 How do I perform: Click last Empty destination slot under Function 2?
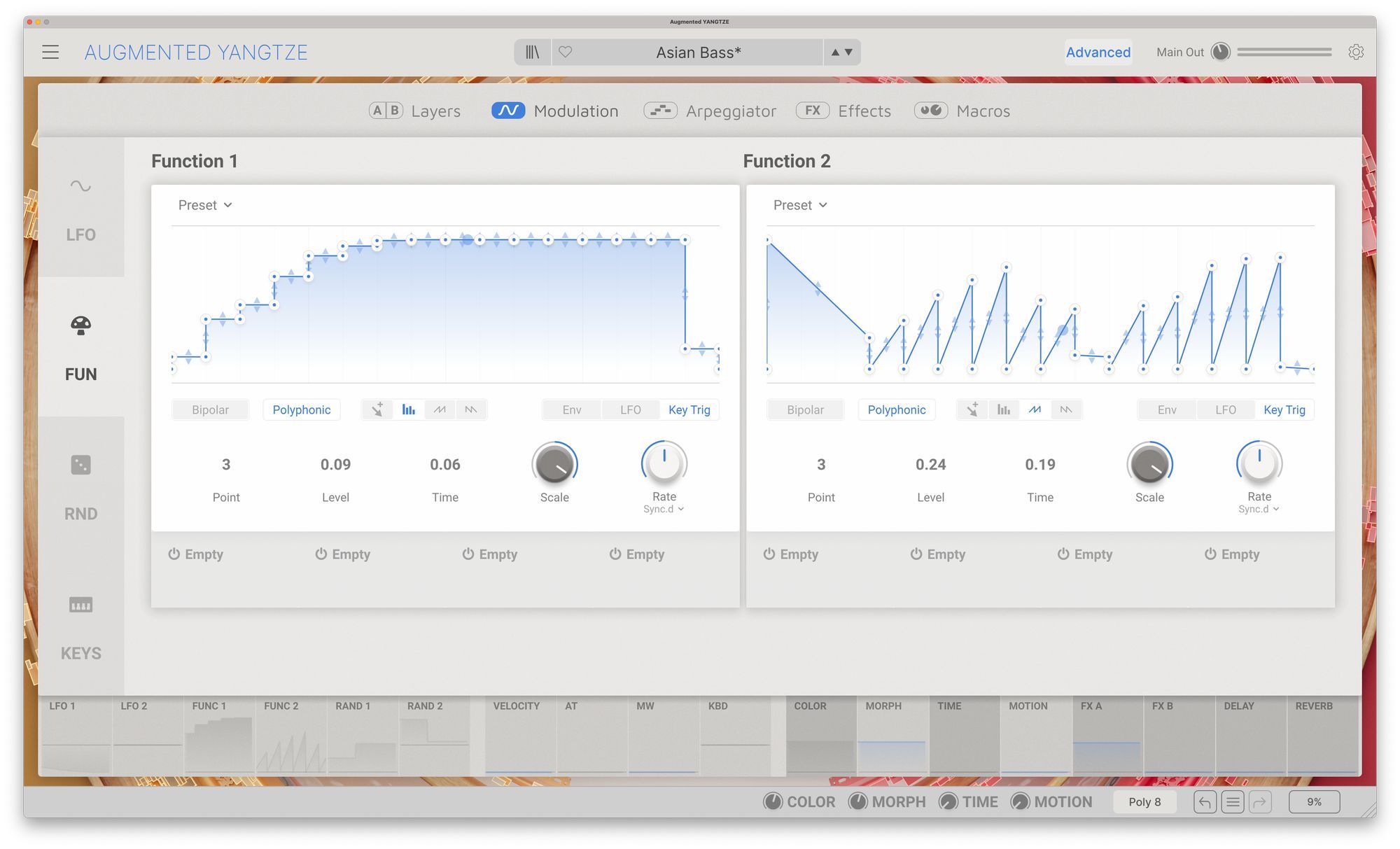click(x=1231, y=554)
